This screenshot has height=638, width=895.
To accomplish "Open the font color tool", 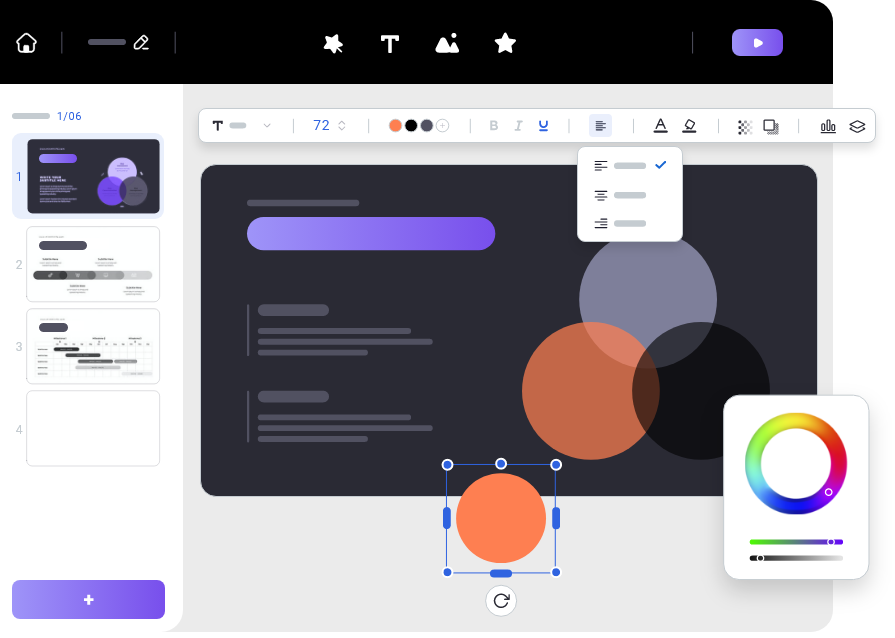I will pyautogui.click(x=660, y=125).
